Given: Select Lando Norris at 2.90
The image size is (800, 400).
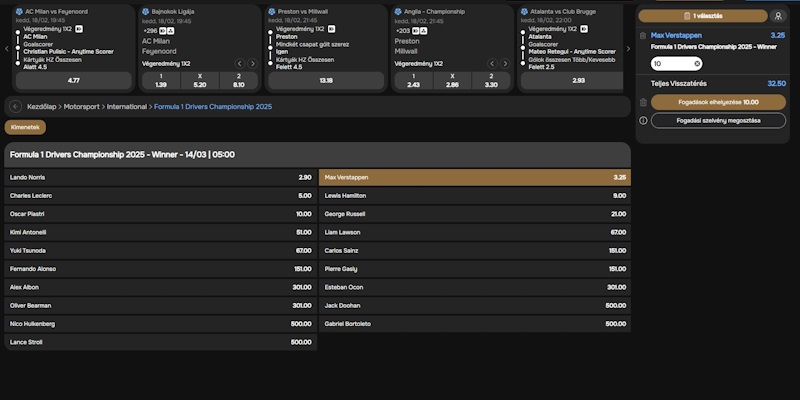Looking at the screenshot, I should click(x=161, y=178).
